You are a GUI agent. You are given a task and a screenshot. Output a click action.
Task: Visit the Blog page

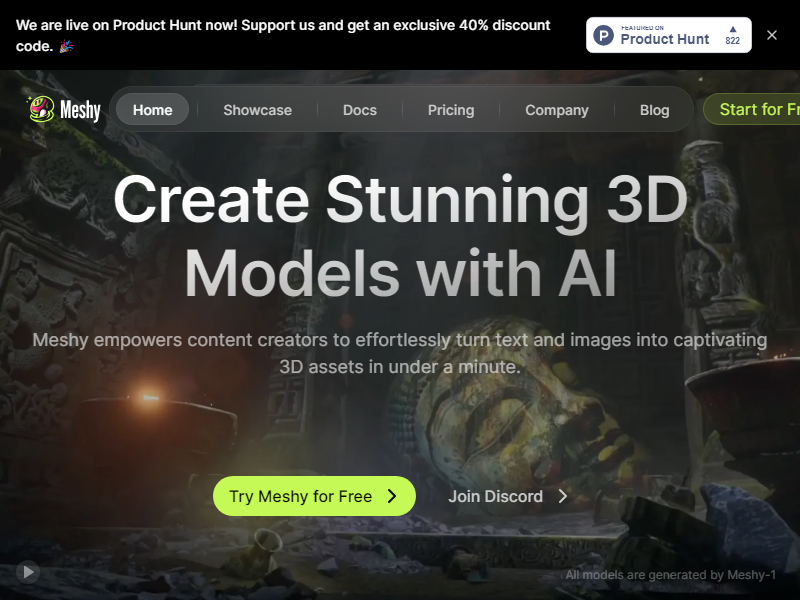coord(655,110)
